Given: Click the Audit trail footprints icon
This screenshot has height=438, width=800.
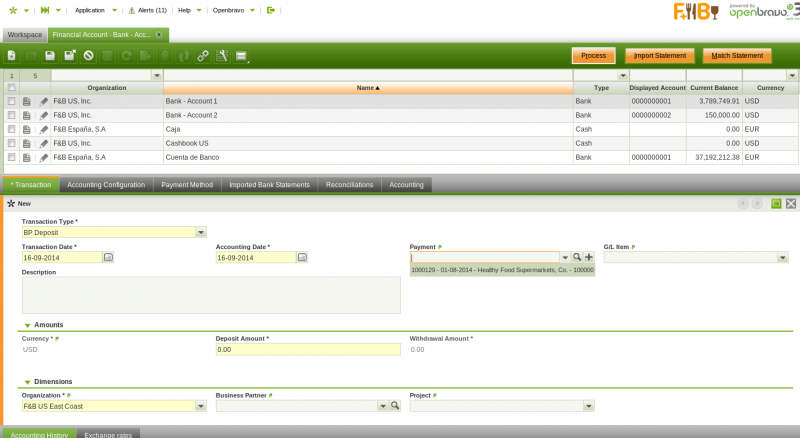Looking at the screenshot, I should (184, 56).
